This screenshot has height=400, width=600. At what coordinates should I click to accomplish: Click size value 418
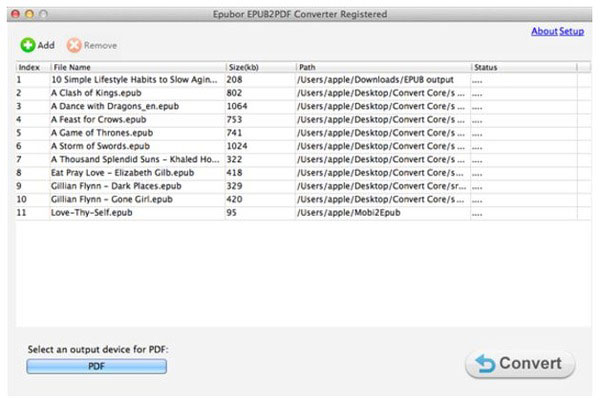pos(234,173)
